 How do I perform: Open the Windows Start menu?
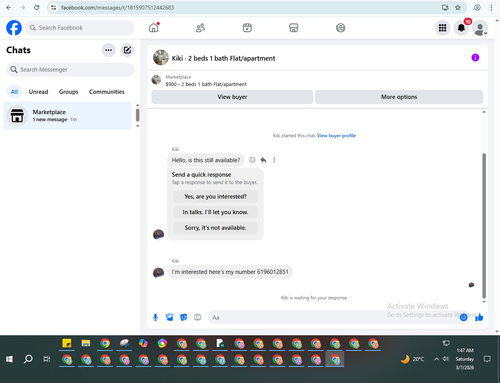(x=9, y=359)
